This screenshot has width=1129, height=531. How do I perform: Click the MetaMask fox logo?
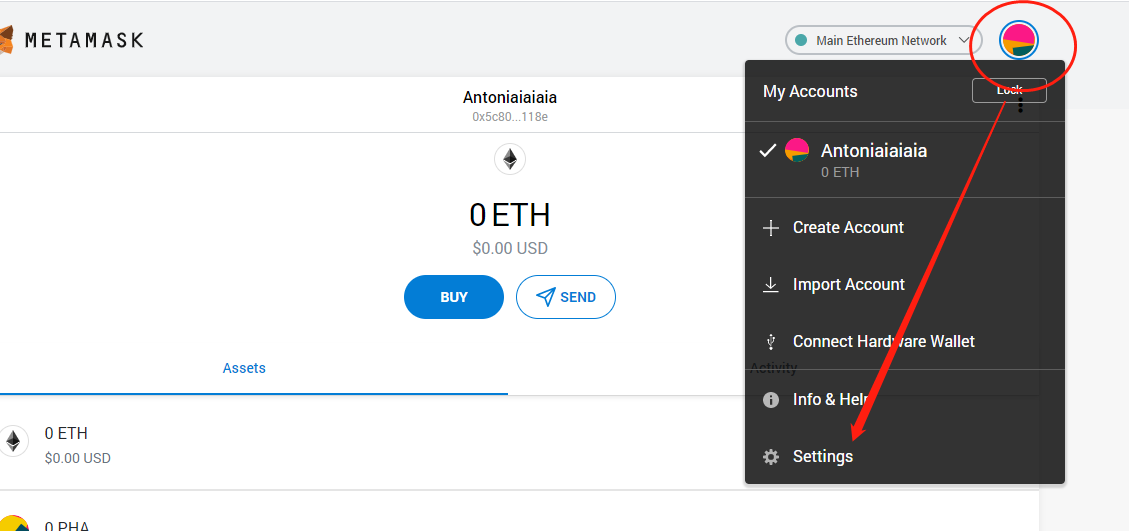tap(6, 40)
